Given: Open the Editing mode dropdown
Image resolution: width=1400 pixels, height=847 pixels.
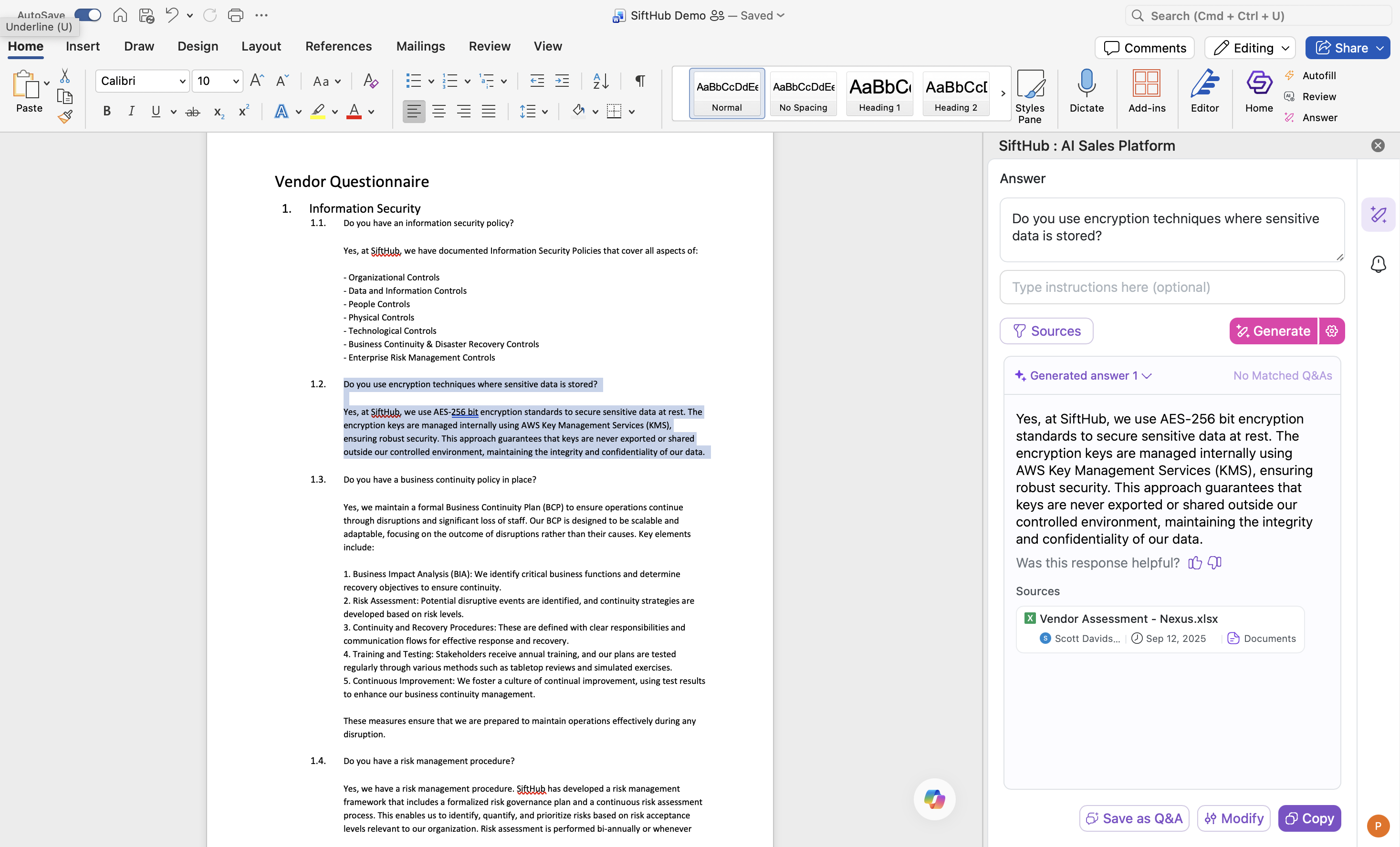Looking at the screenshot, I should 1249,48.
